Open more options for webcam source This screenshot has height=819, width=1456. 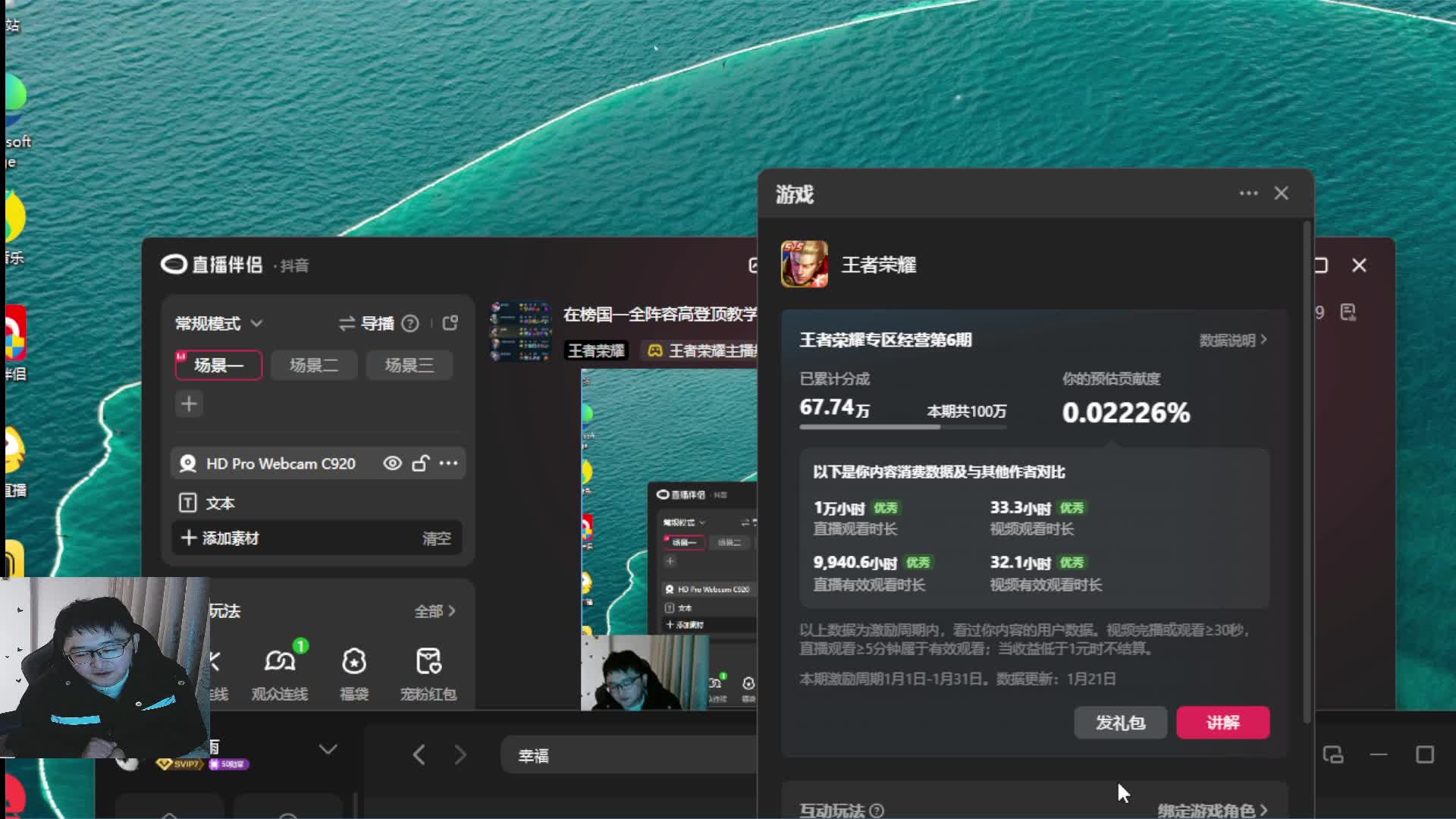[449, 463]
